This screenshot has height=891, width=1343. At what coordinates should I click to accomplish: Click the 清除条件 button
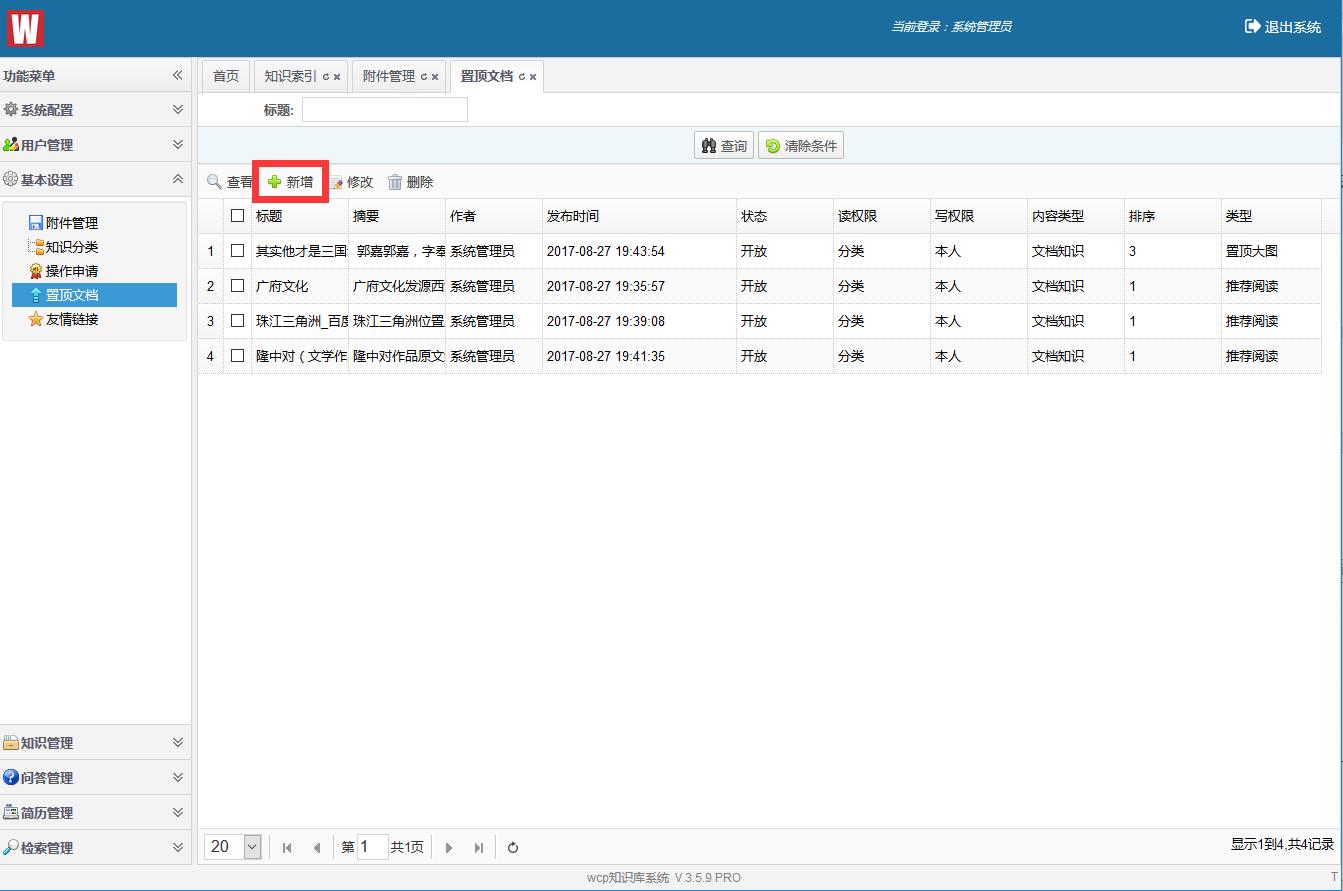point(801,146)
